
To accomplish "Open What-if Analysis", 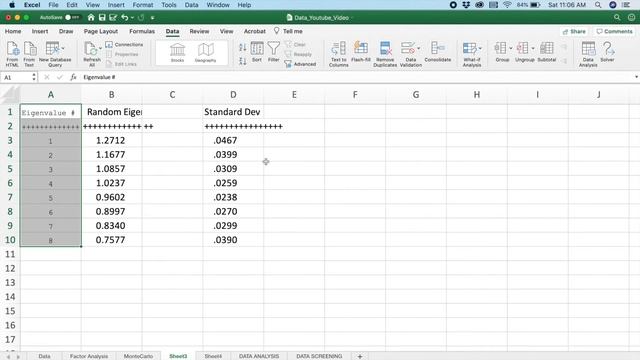I will [x=471, y=53].
